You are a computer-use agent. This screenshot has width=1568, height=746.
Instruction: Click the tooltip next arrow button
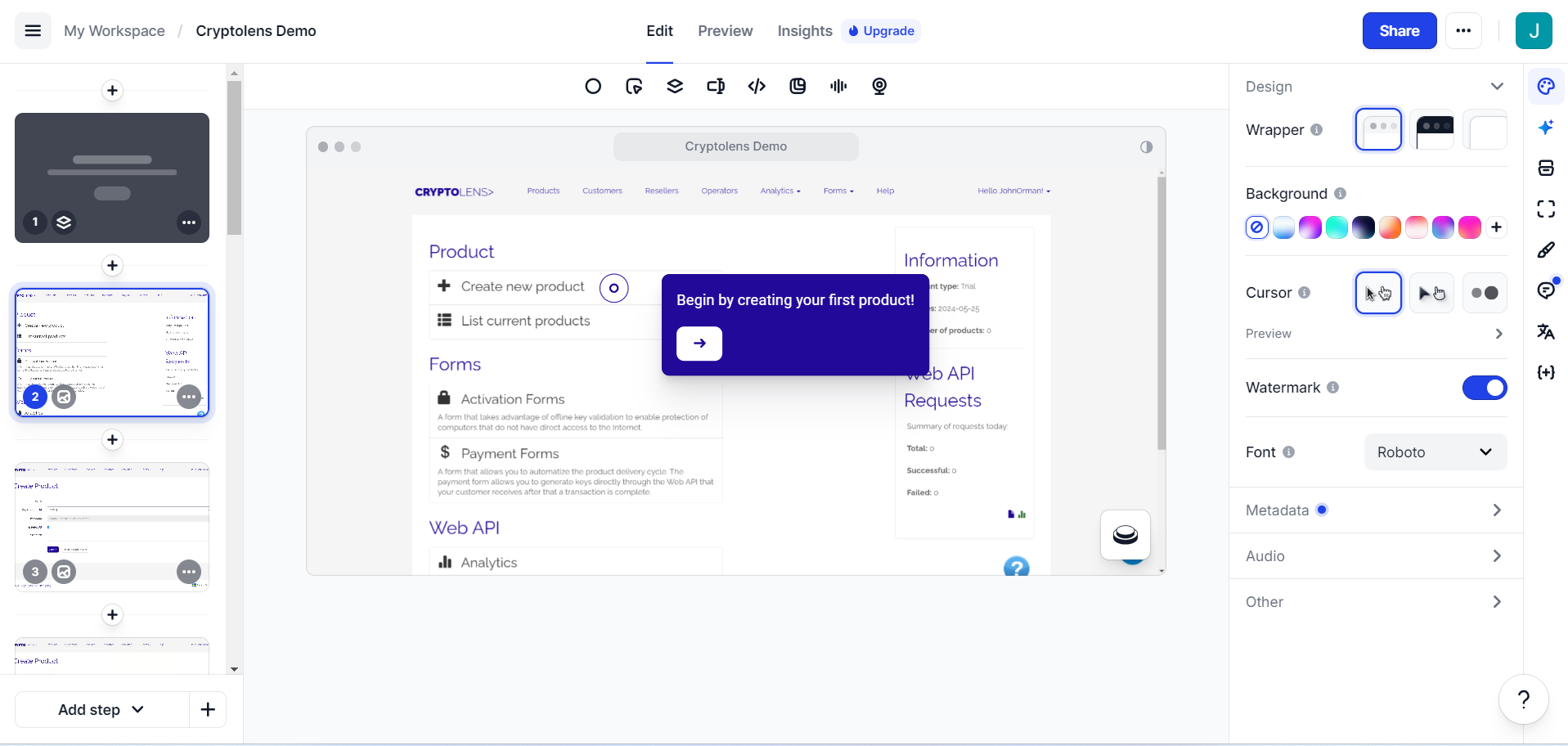699,344
